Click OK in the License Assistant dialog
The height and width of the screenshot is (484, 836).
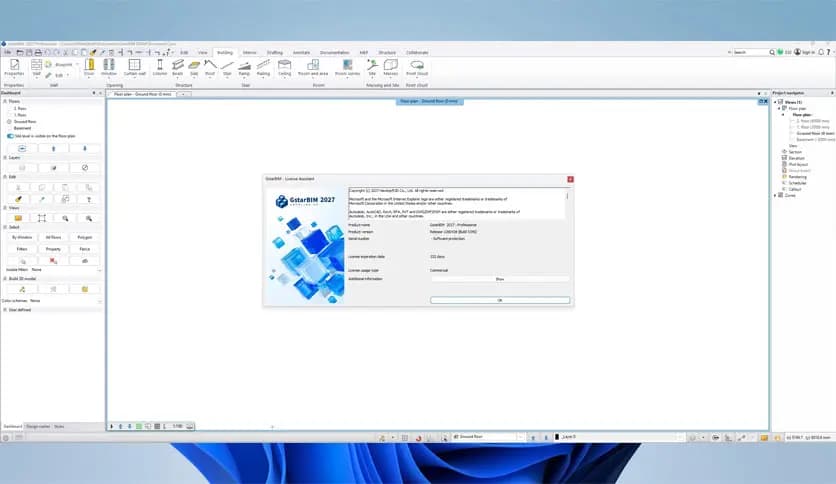500,300
